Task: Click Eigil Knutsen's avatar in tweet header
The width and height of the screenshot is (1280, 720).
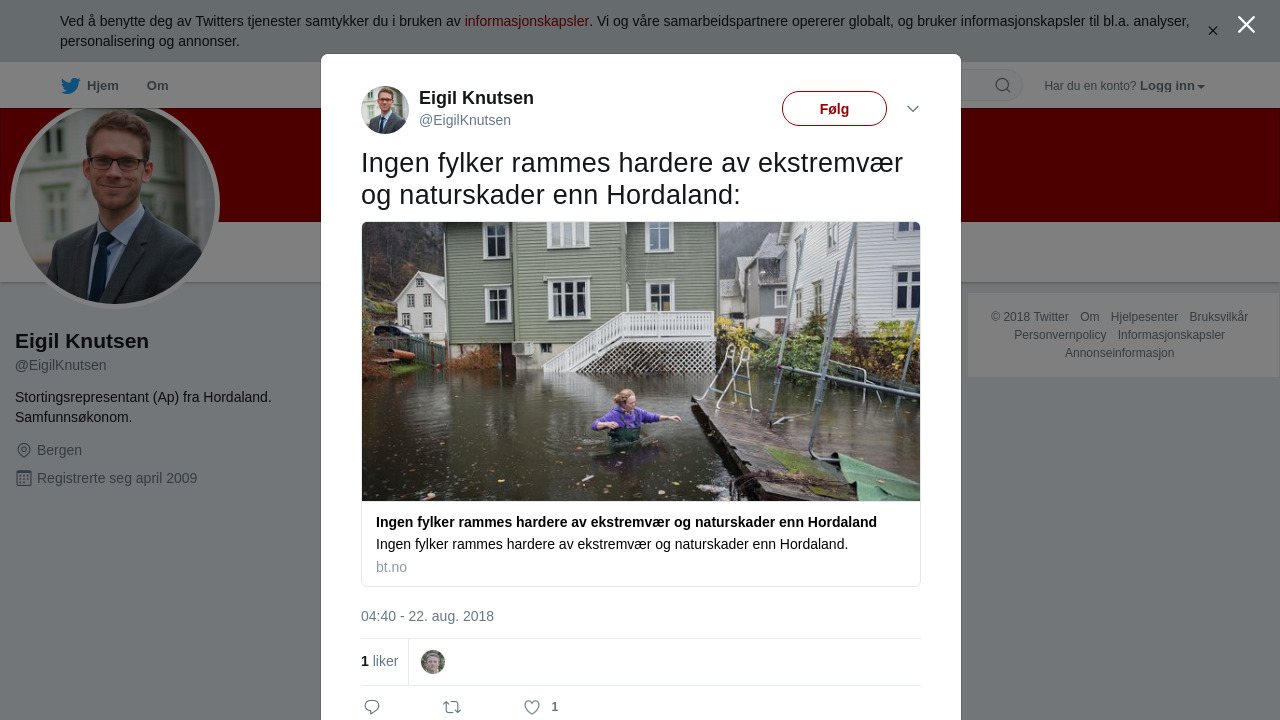Action: (x=385, y=110)
